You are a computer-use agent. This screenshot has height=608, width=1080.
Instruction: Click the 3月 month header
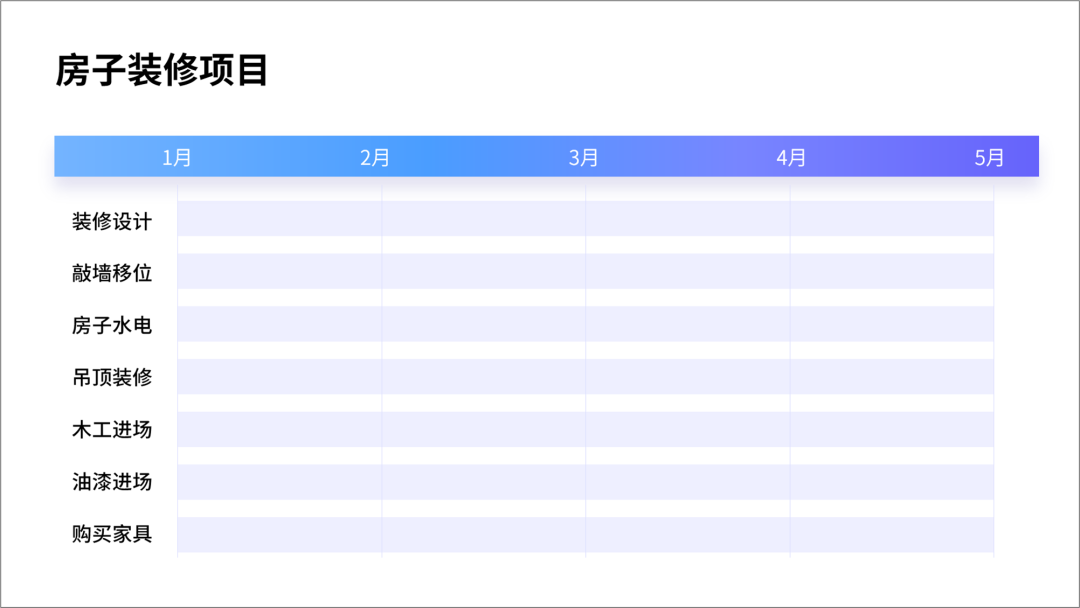point(583,158)
